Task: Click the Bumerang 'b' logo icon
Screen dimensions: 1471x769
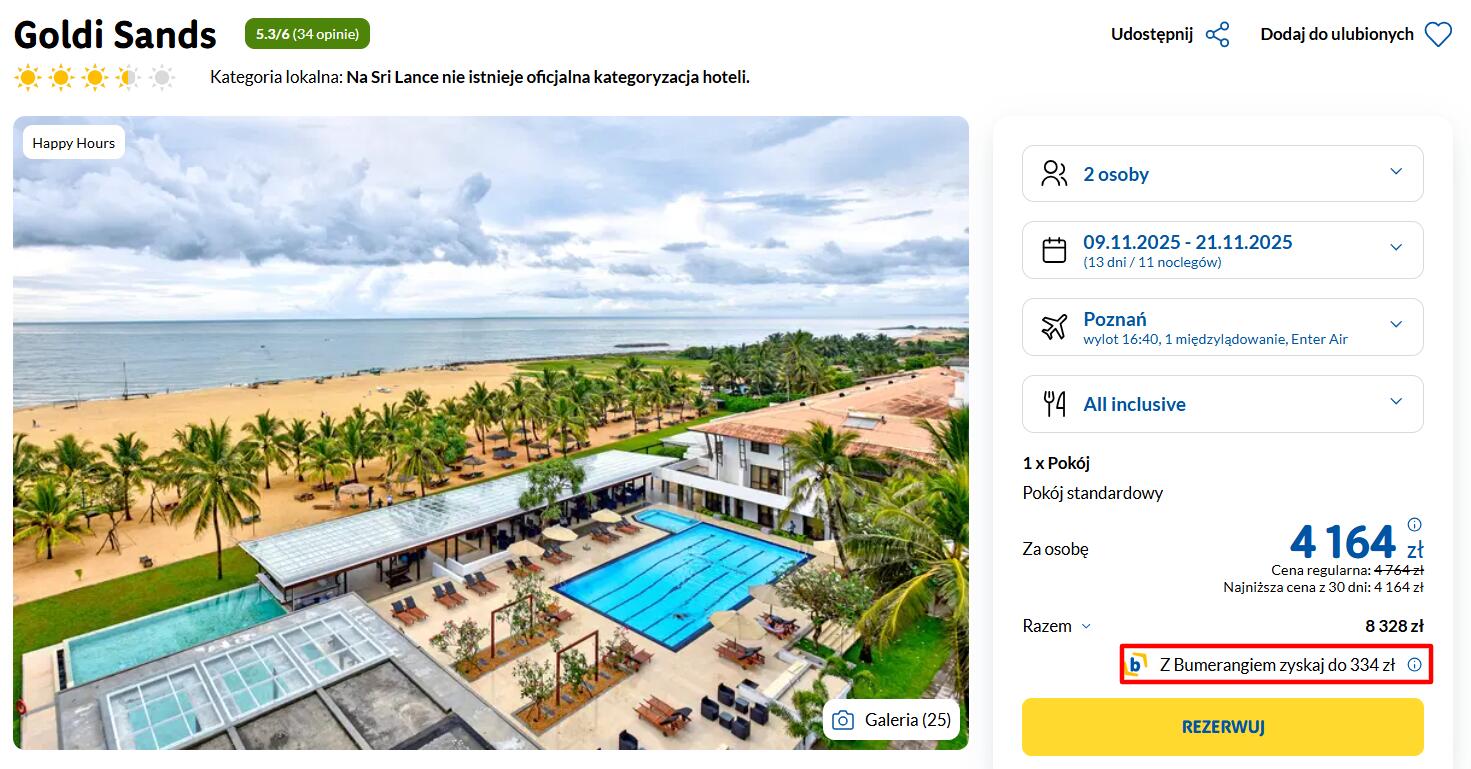Action: (x=1136, y=664)
